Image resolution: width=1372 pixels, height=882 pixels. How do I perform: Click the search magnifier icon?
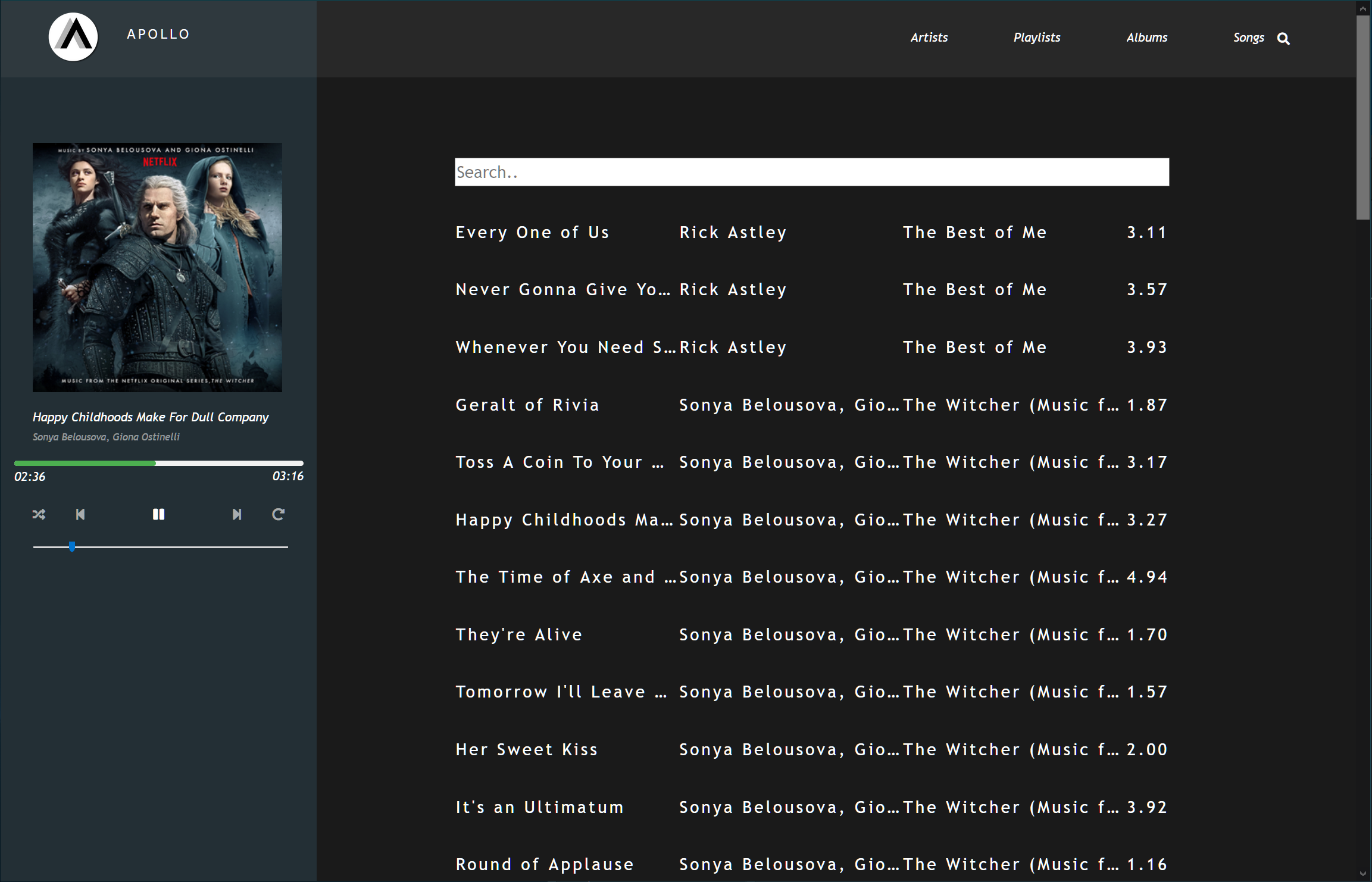1283,39
